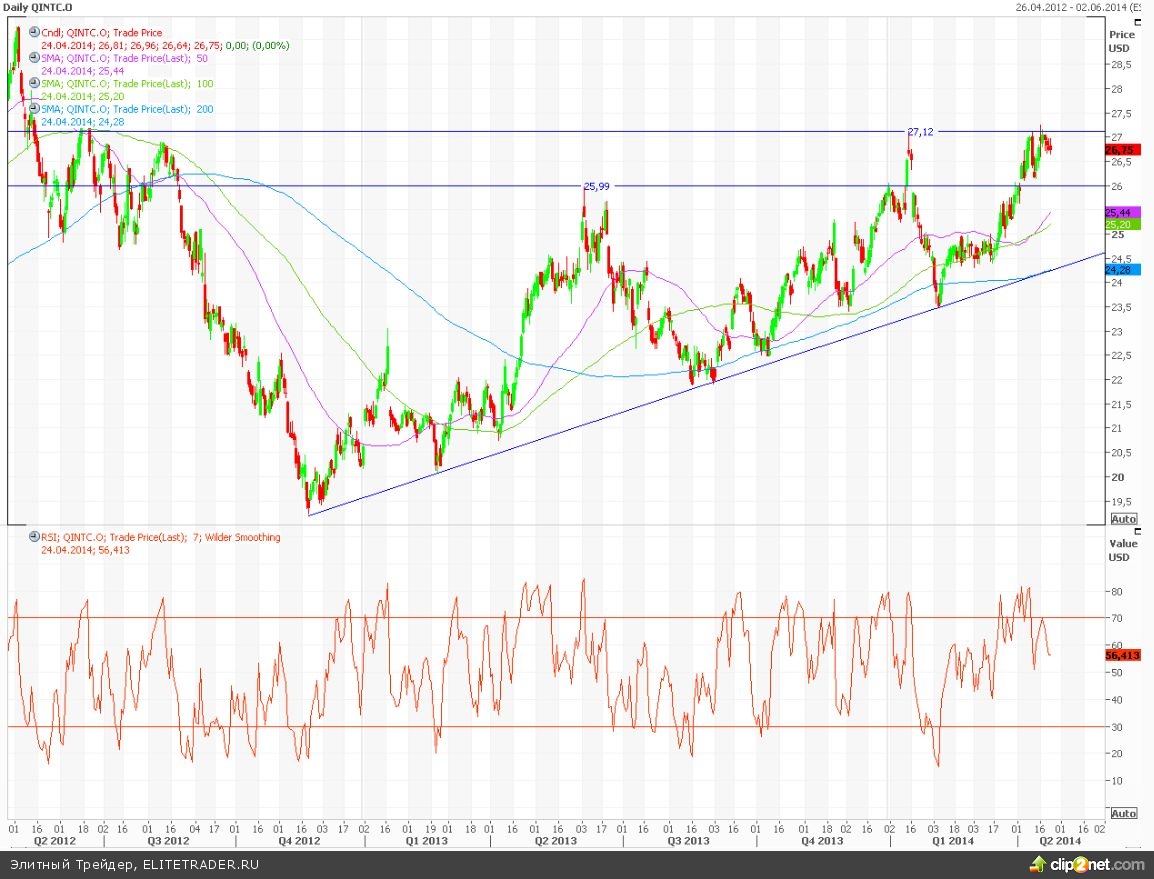Select the Cndl QINTC.O Trade Price legend
Screen dimensions: 1154x879
[101, 33]
